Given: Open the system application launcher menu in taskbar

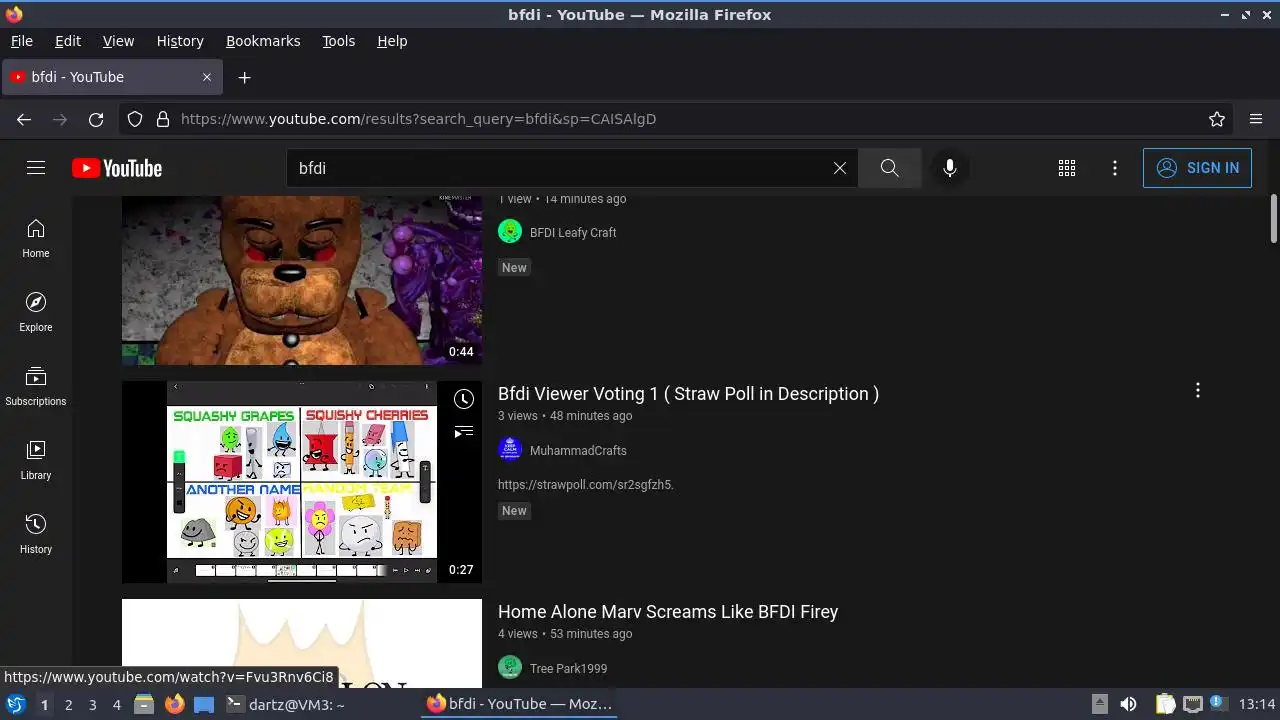Looking at the screenshot, I should (15, 704).
